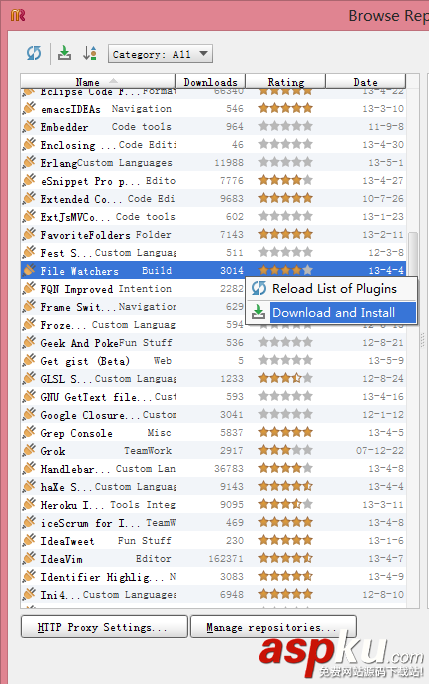Image resolution: width=429 pixels, height=684 pixels.
Task: Click download count 7143 of FavoriteFolders
Action: point(232,235)
